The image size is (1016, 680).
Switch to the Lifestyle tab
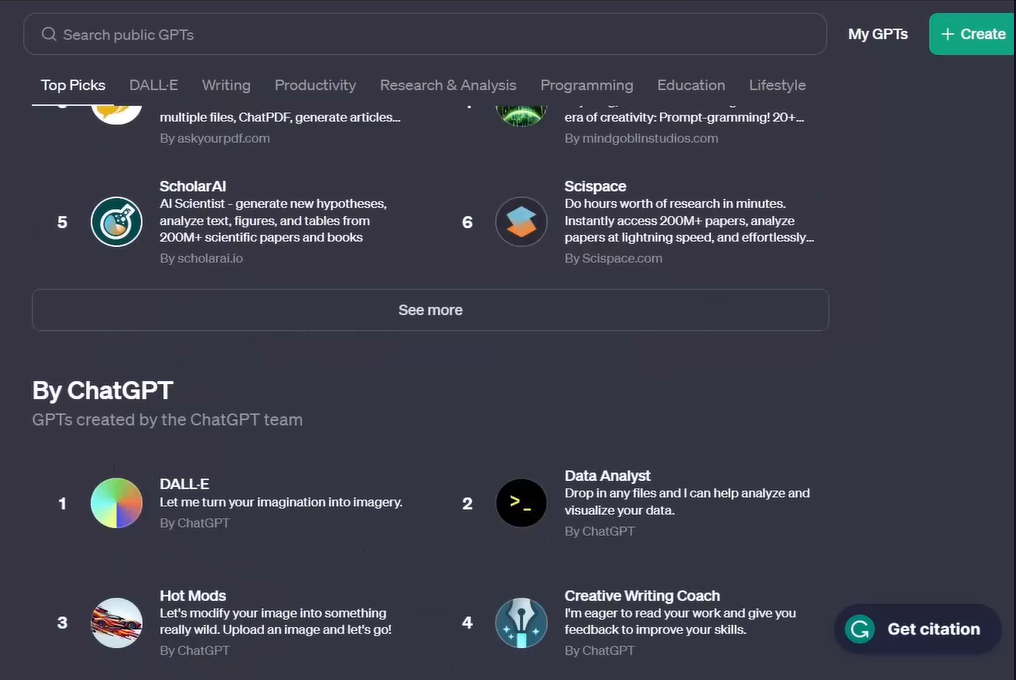coord(778,85)
